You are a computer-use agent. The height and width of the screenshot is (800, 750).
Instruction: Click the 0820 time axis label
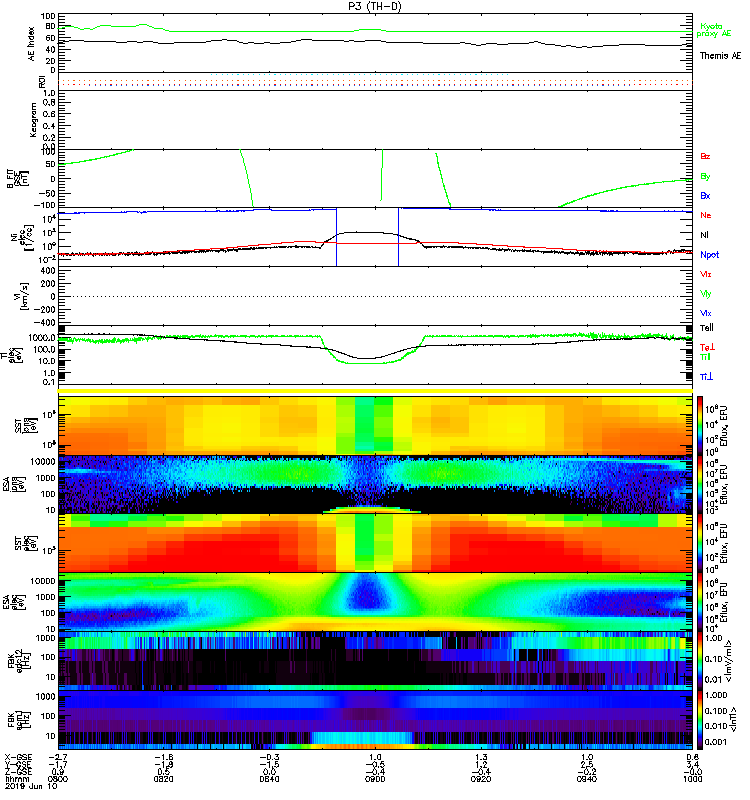coord(163,779)
